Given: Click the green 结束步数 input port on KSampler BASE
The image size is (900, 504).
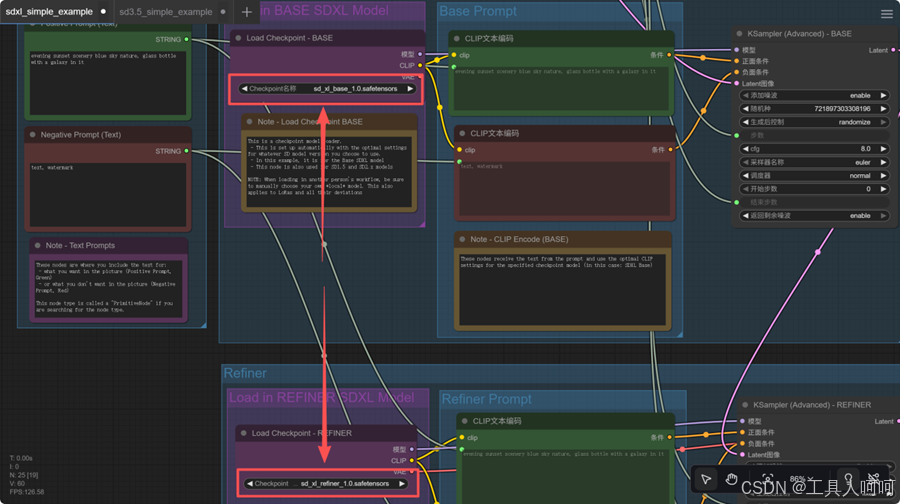Looking at the screenshot, I should 737,202.
